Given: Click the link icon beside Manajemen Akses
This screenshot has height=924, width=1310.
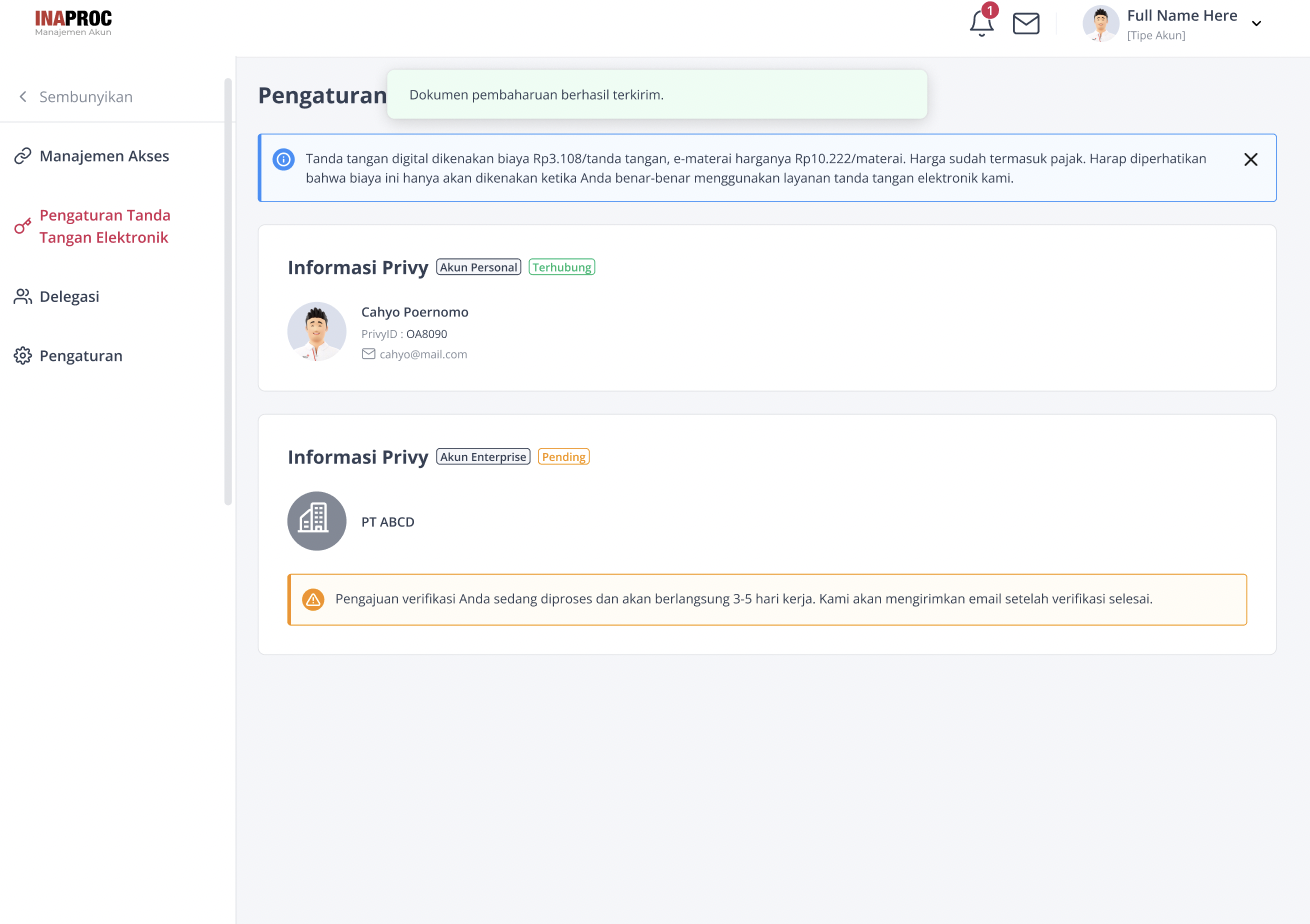Looking at the screenshot, I should 22,156.
